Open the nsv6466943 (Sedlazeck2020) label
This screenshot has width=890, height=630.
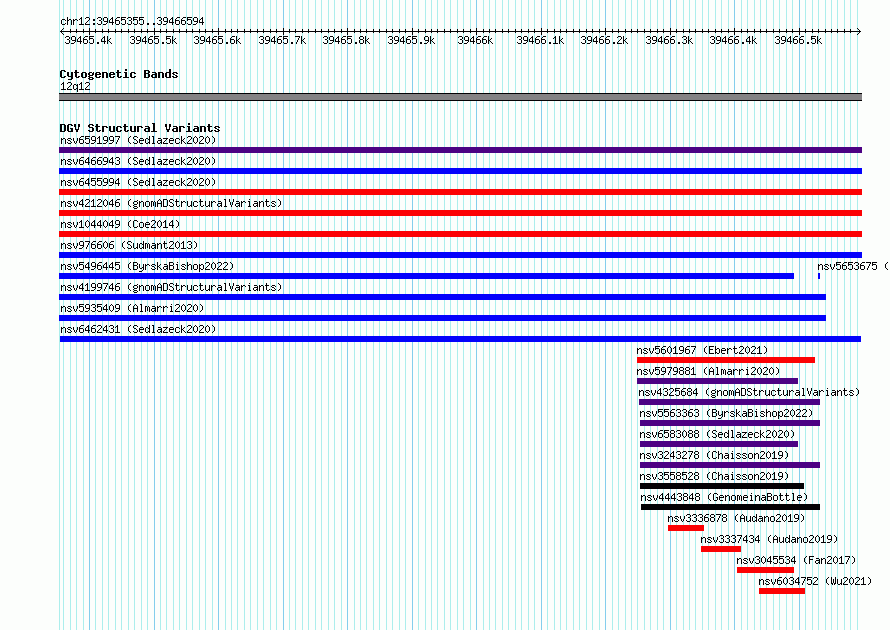(138, 161)
